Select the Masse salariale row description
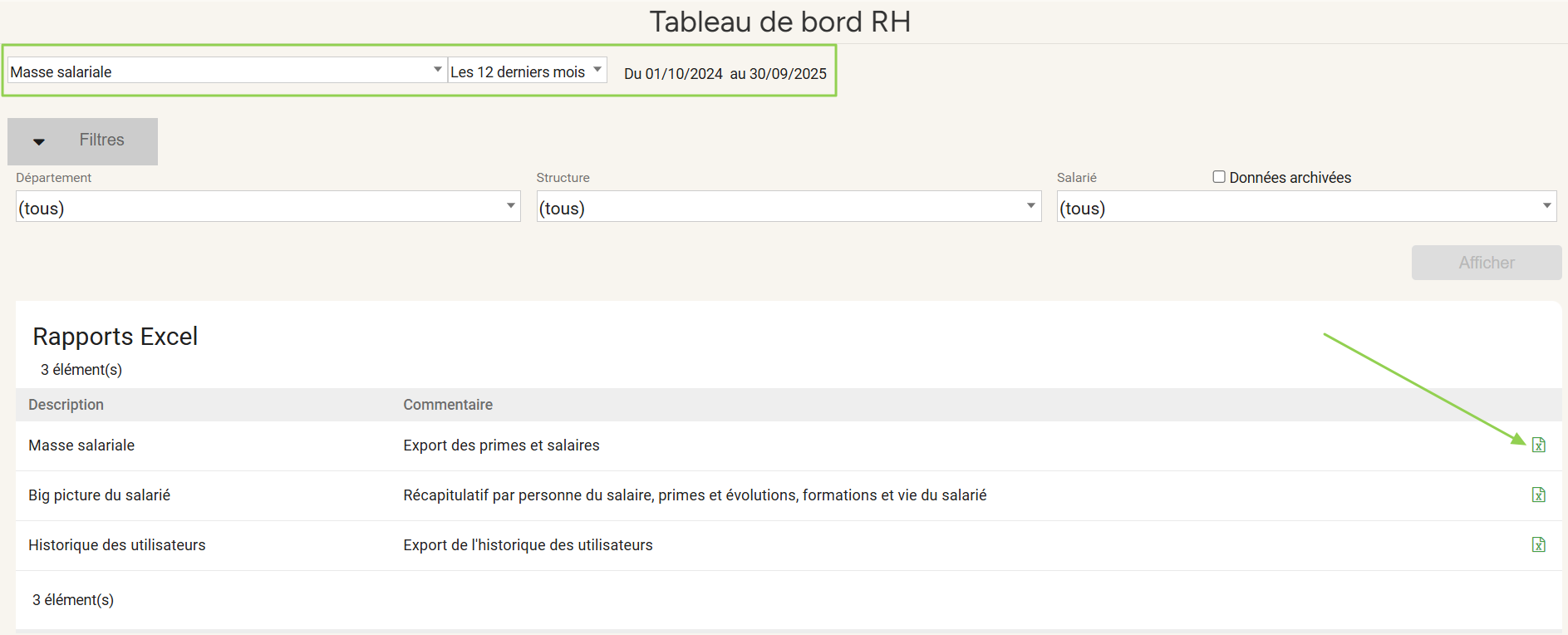The image size is (1568, 635). pos(81,445)
